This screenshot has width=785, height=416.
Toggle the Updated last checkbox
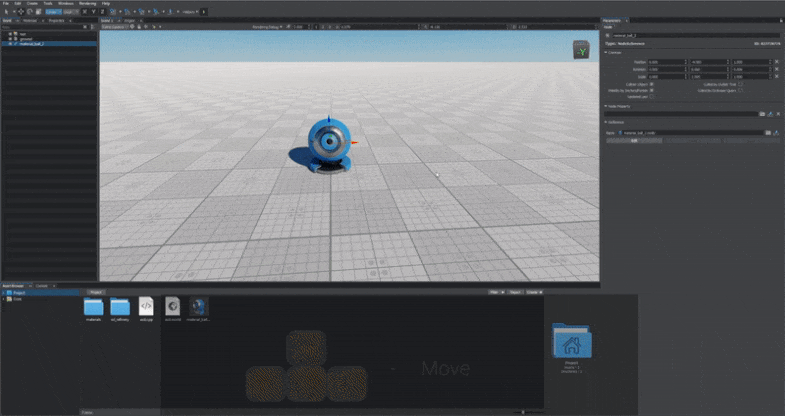[x=653, y=96]
